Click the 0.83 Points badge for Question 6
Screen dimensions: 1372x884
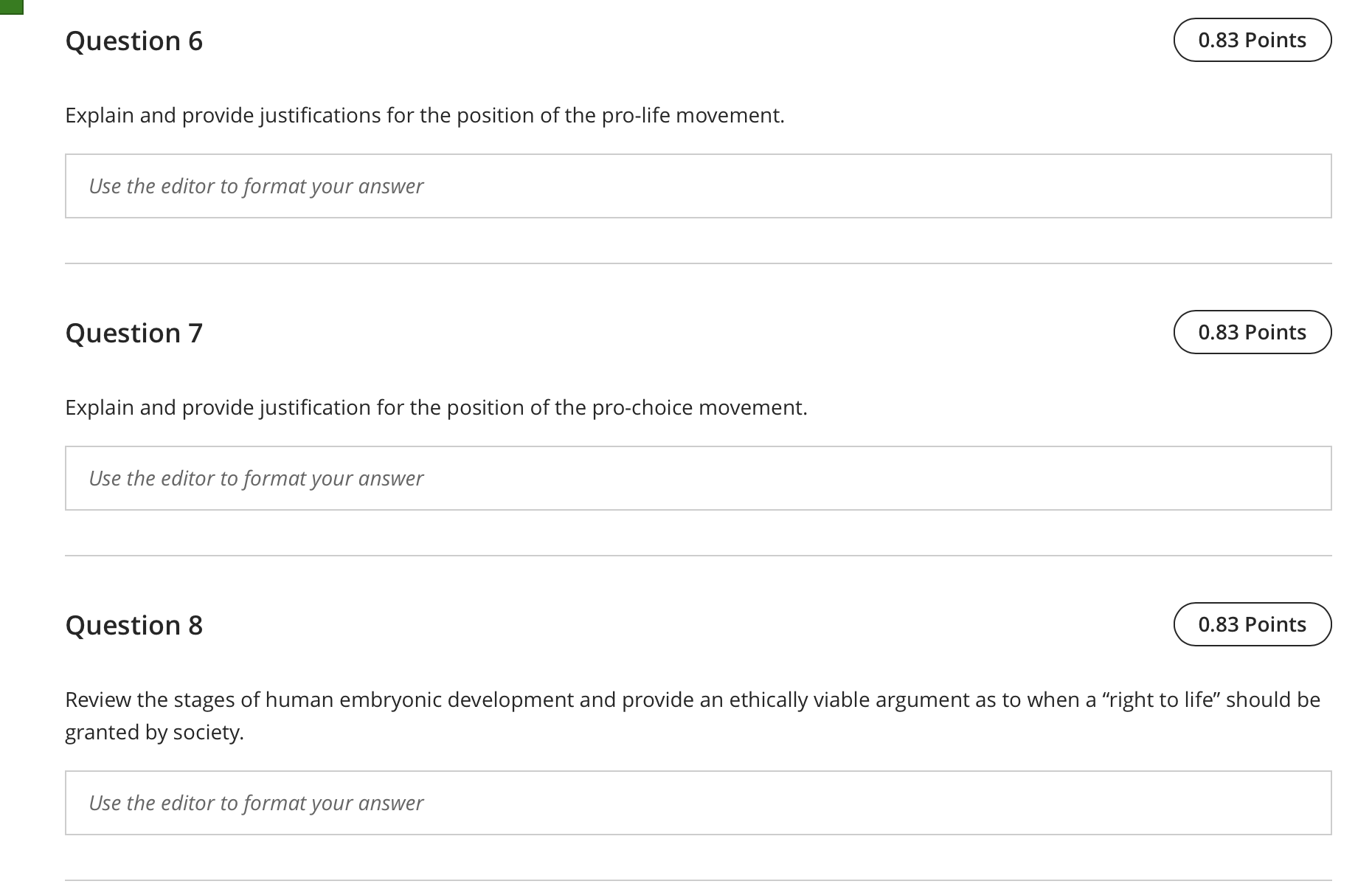click(x=1253, y=40)
